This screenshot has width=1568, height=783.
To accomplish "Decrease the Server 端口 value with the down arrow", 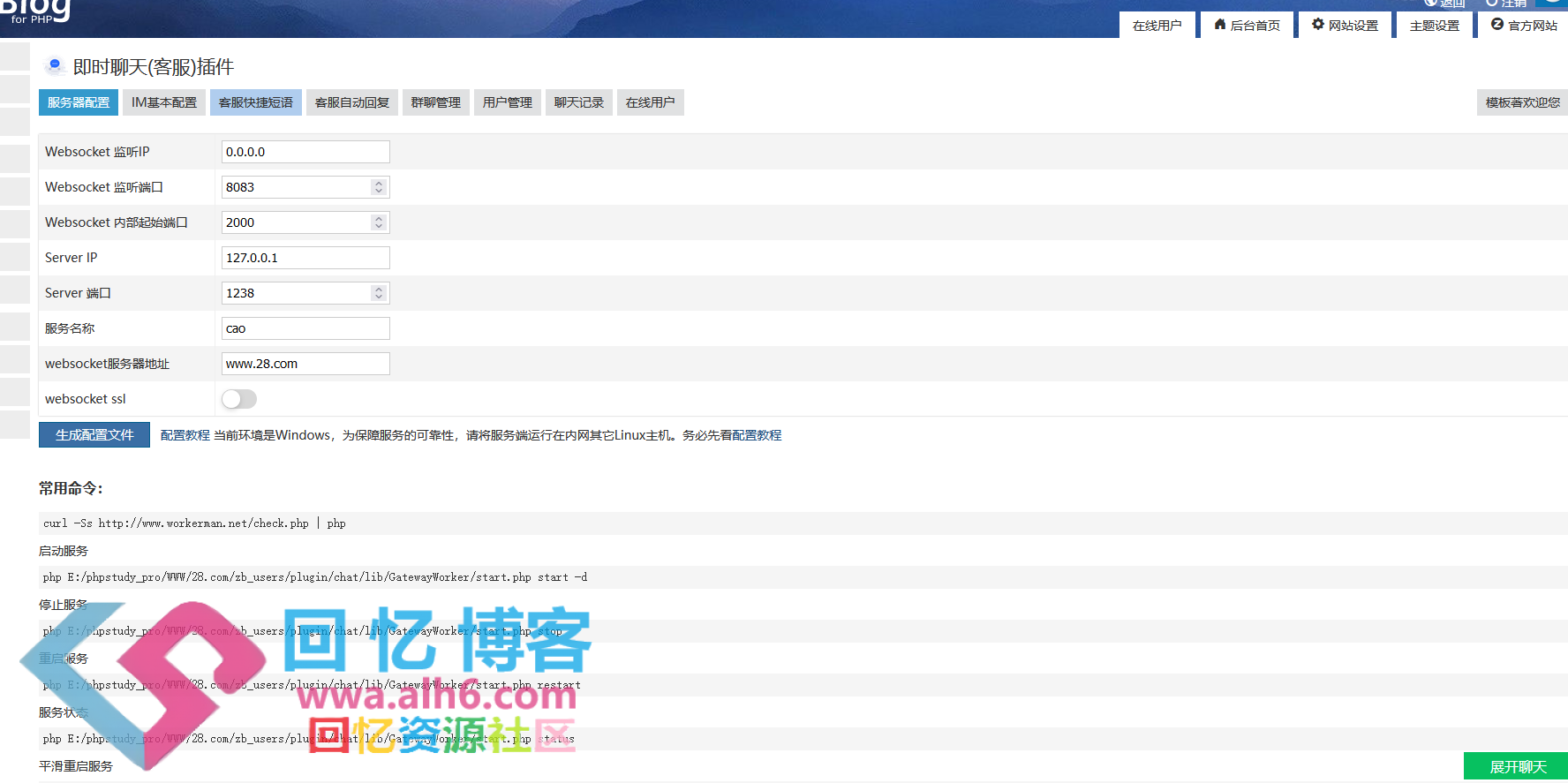I will click(379, 297).
